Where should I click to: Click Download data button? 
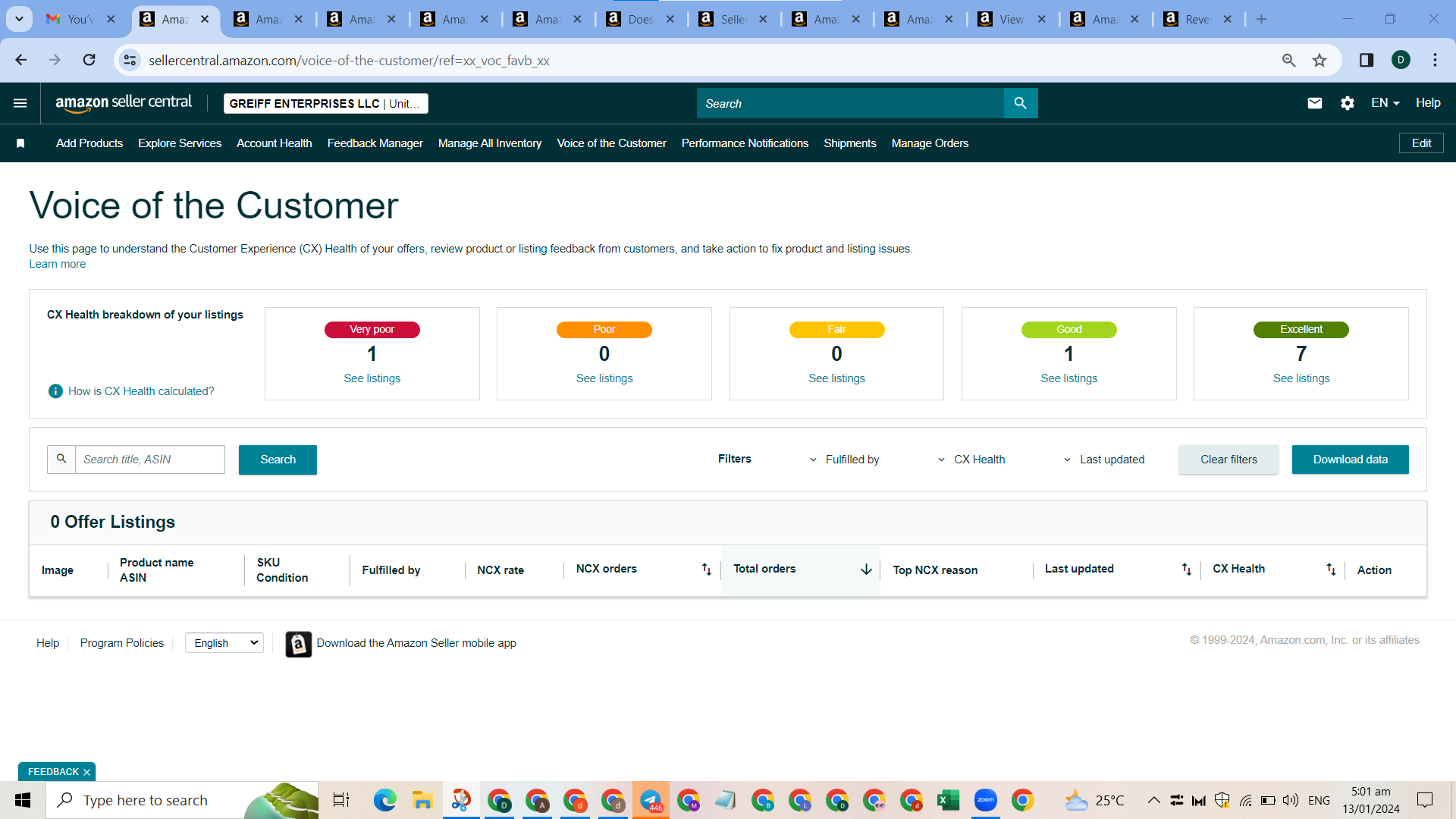[x=1351, y=460]
